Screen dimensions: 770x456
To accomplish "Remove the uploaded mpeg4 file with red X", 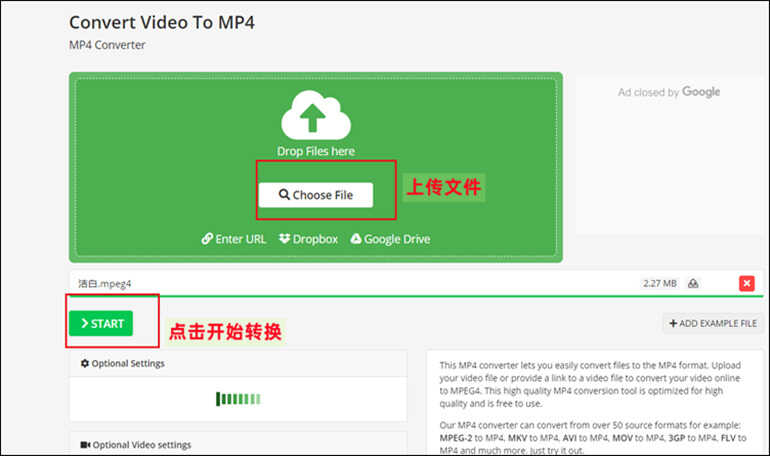I will point(746,283).
